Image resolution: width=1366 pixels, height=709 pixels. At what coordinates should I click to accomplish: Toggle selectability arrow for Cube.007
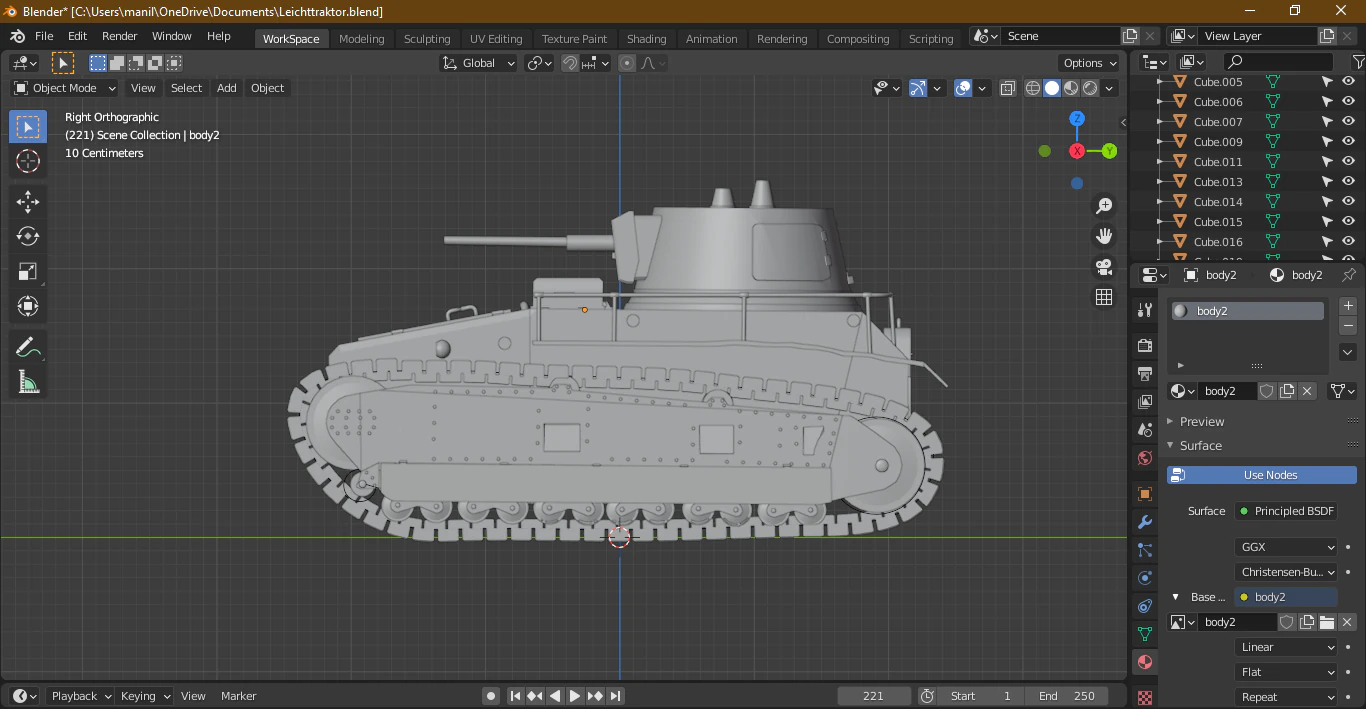(1327, 122)
